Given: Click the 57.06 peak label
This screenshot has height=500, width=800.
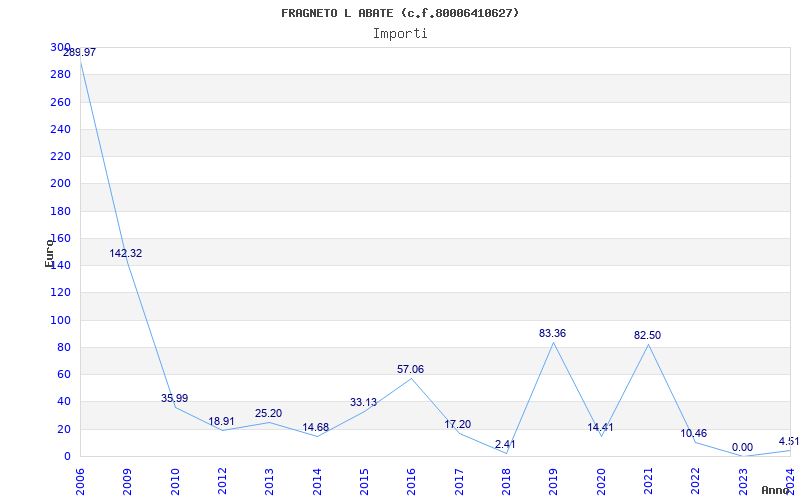Looking at the screenshot, I should pos(410,369).
